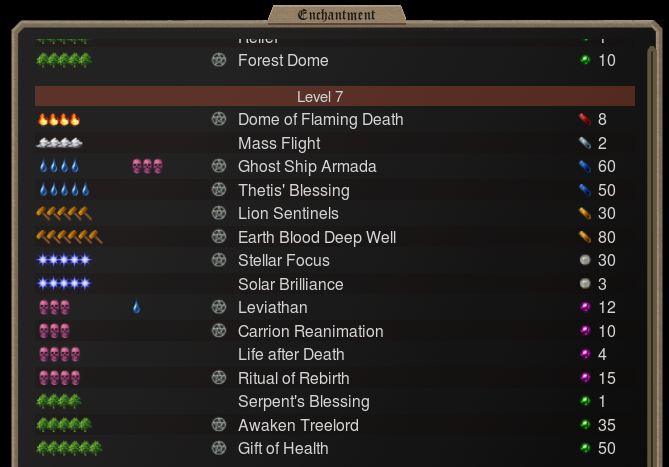669x467 pixels.
Task: Select the Level 7 section header
Action: [x=334, y=96]
